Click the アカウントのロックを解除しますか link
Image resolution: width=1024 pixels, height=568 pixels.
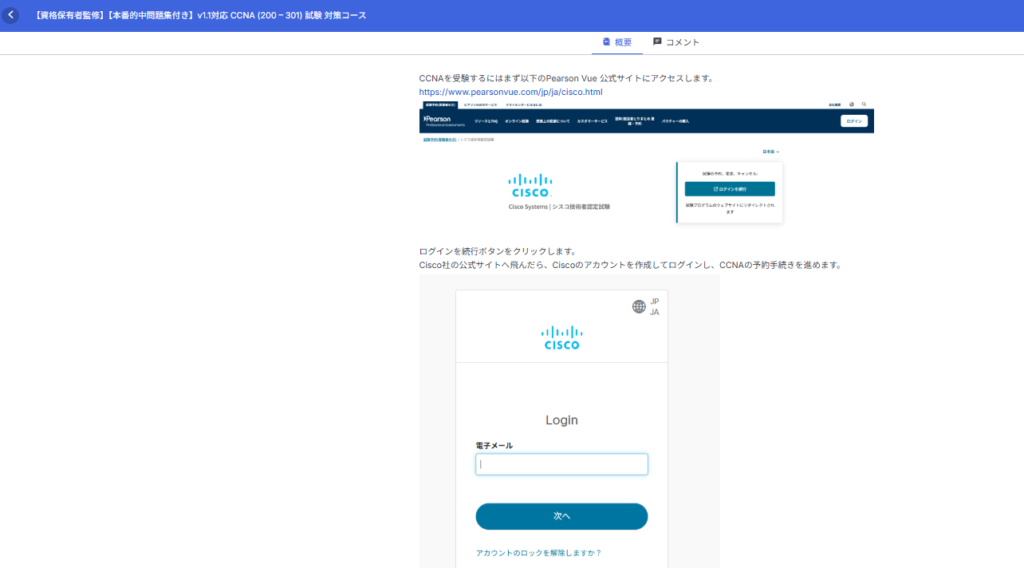click(x=538, y=552)
